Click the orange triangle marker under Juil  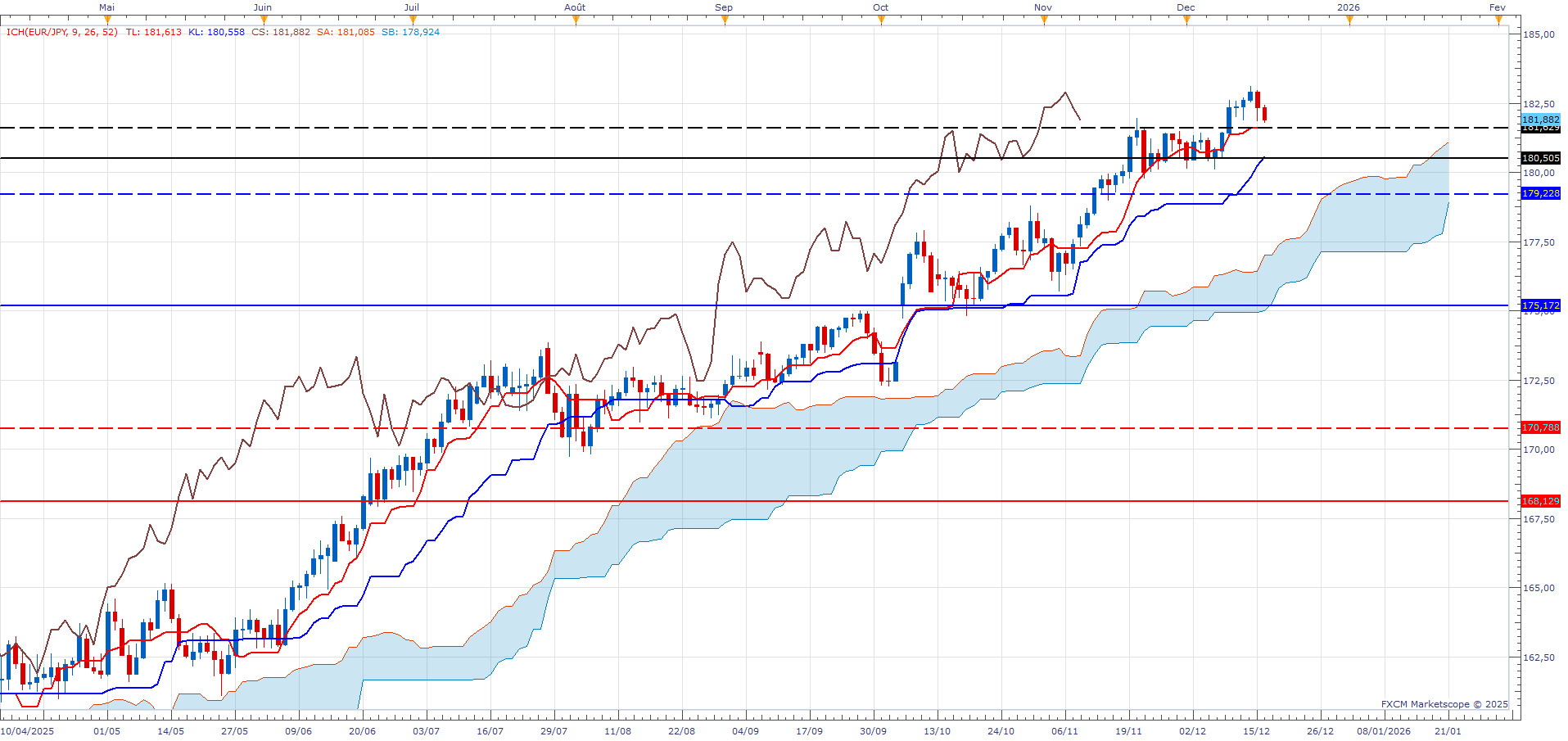[412, 20]
